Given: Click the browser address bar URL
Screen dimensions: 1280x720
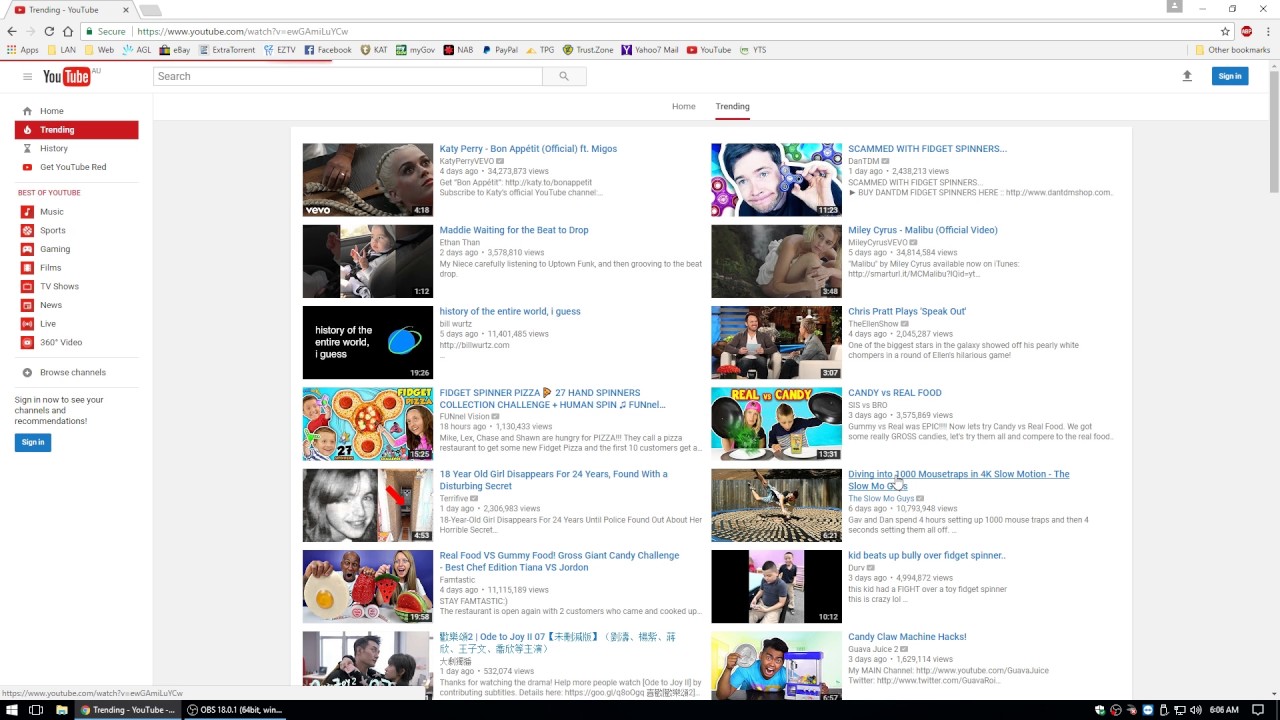Looking at the screenshot, I should coord(243,32).
